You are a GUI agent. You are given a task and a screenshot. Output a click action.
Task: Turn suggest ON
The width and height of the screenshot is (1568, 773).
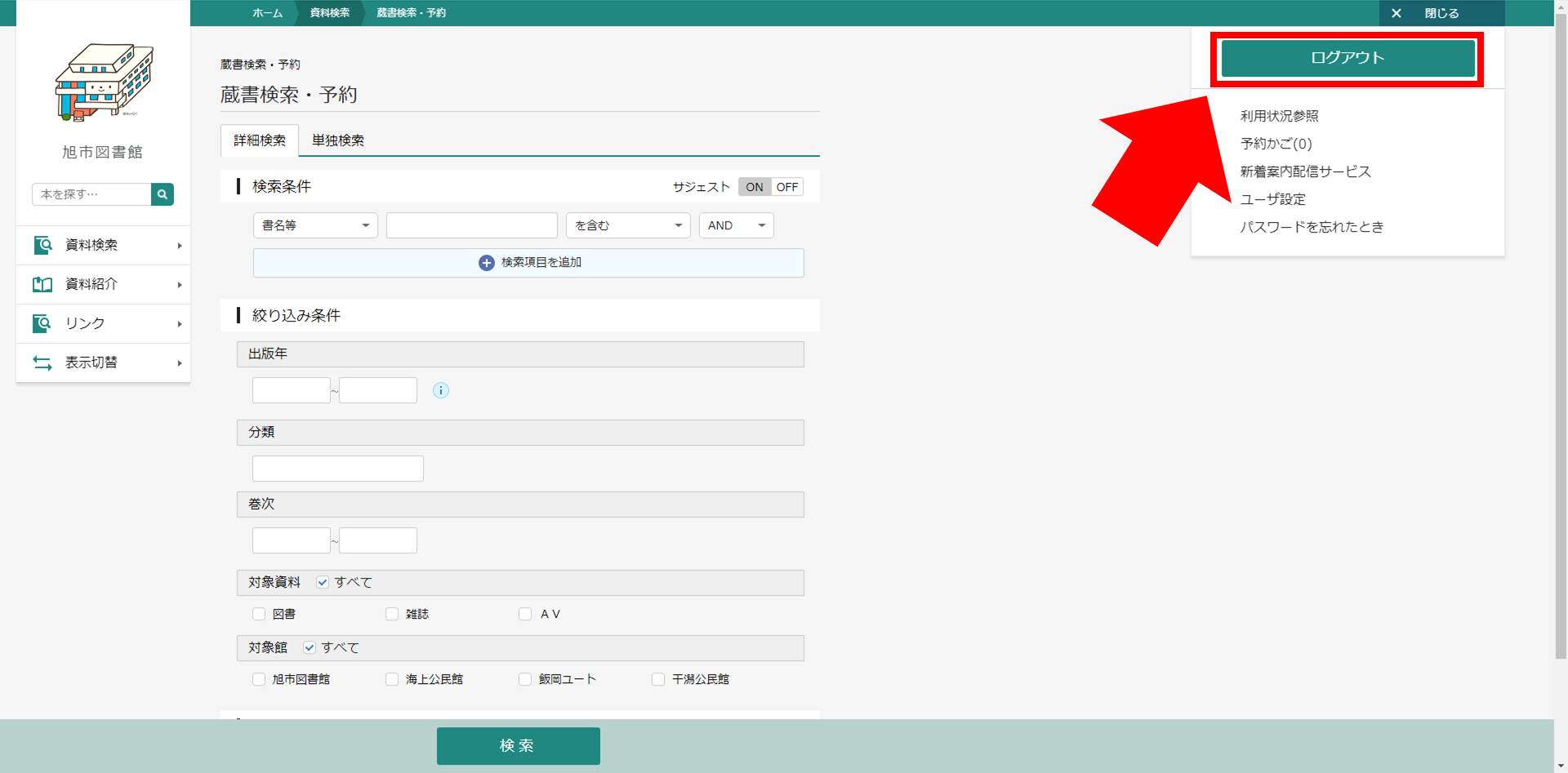[755, 187]
